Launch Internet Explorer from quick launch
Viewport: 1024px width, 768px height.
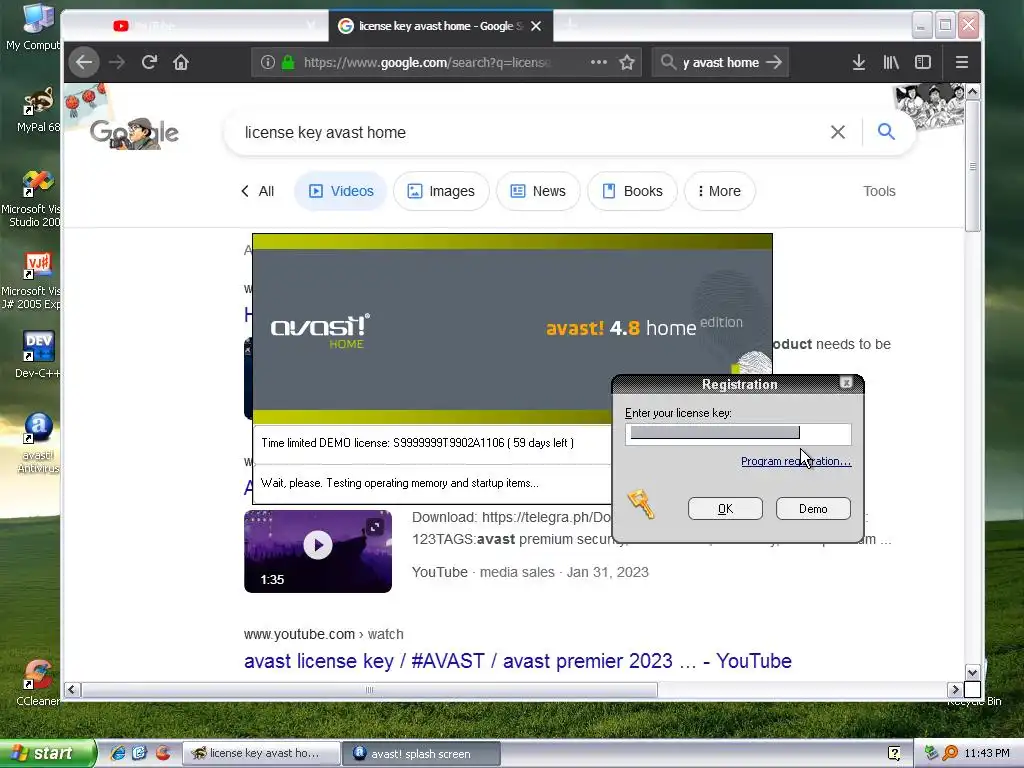tap(118, 753)
